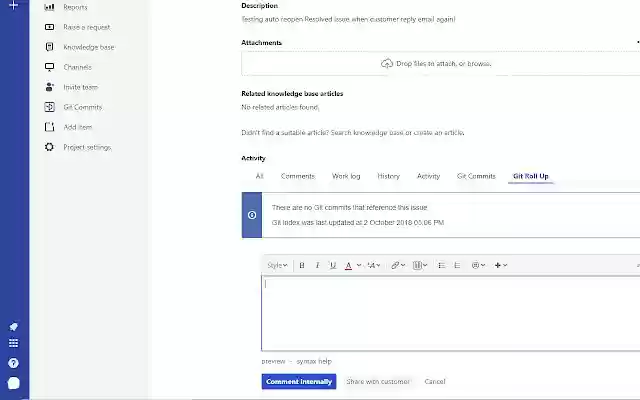Screen dimensions: 640x400
Task: Open the app switcher grid icon
Action: 13,343
